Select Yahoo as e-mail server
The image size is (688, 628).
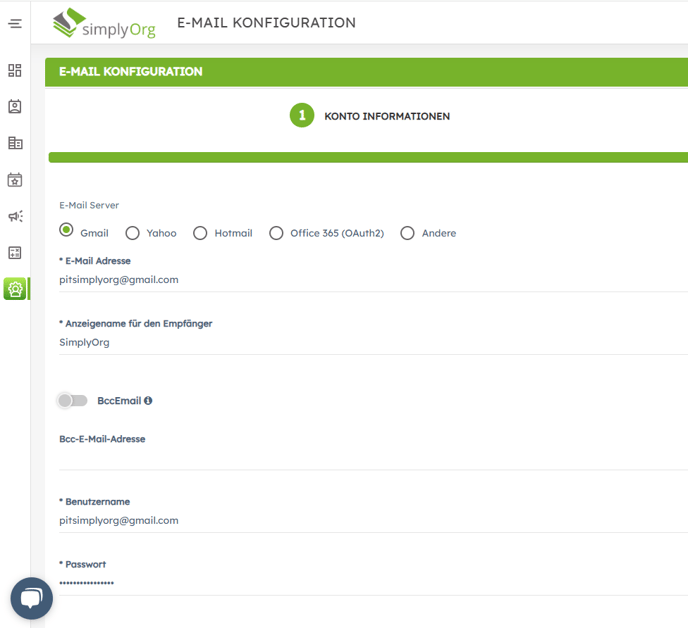(x=132, y=233)
